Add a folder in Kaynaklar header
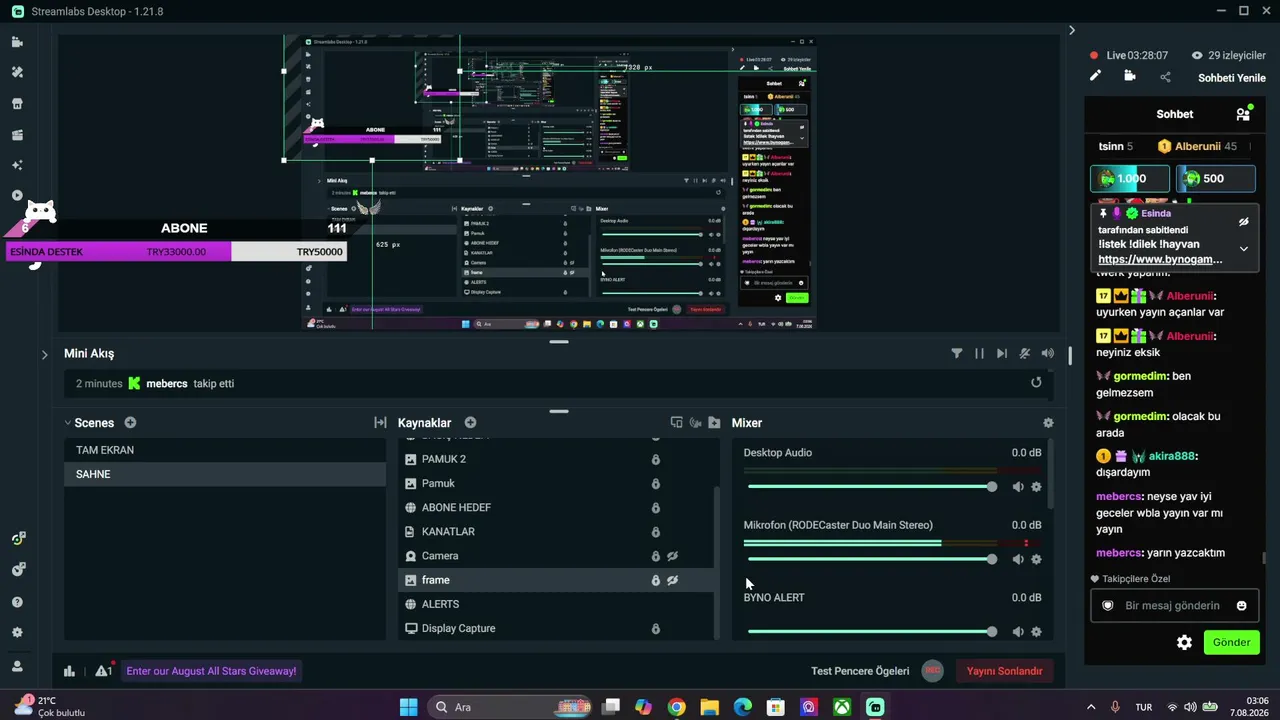The image size is (1280, 720). tap(714, 423)
